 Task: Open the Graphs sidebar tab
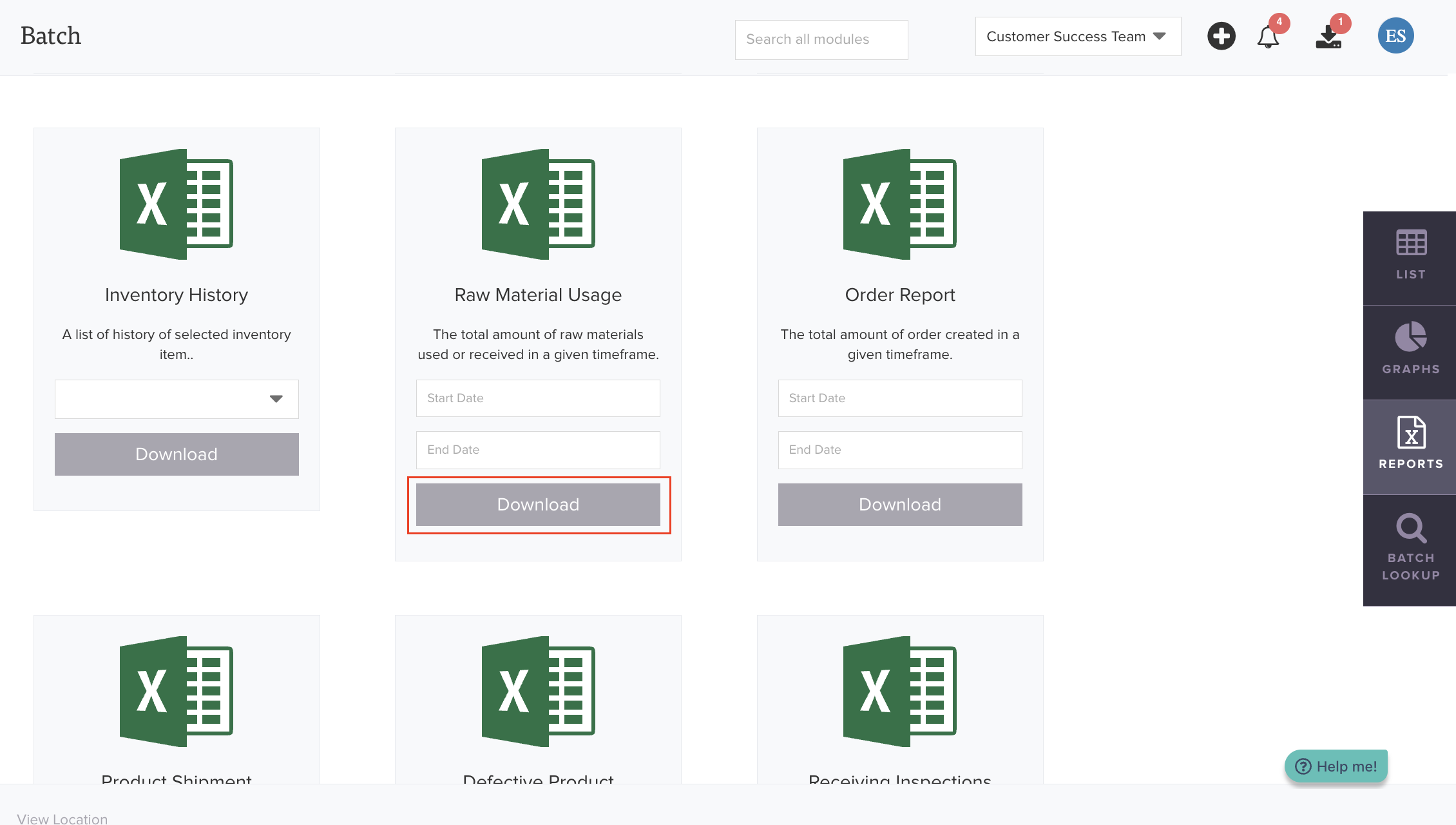1410,350
